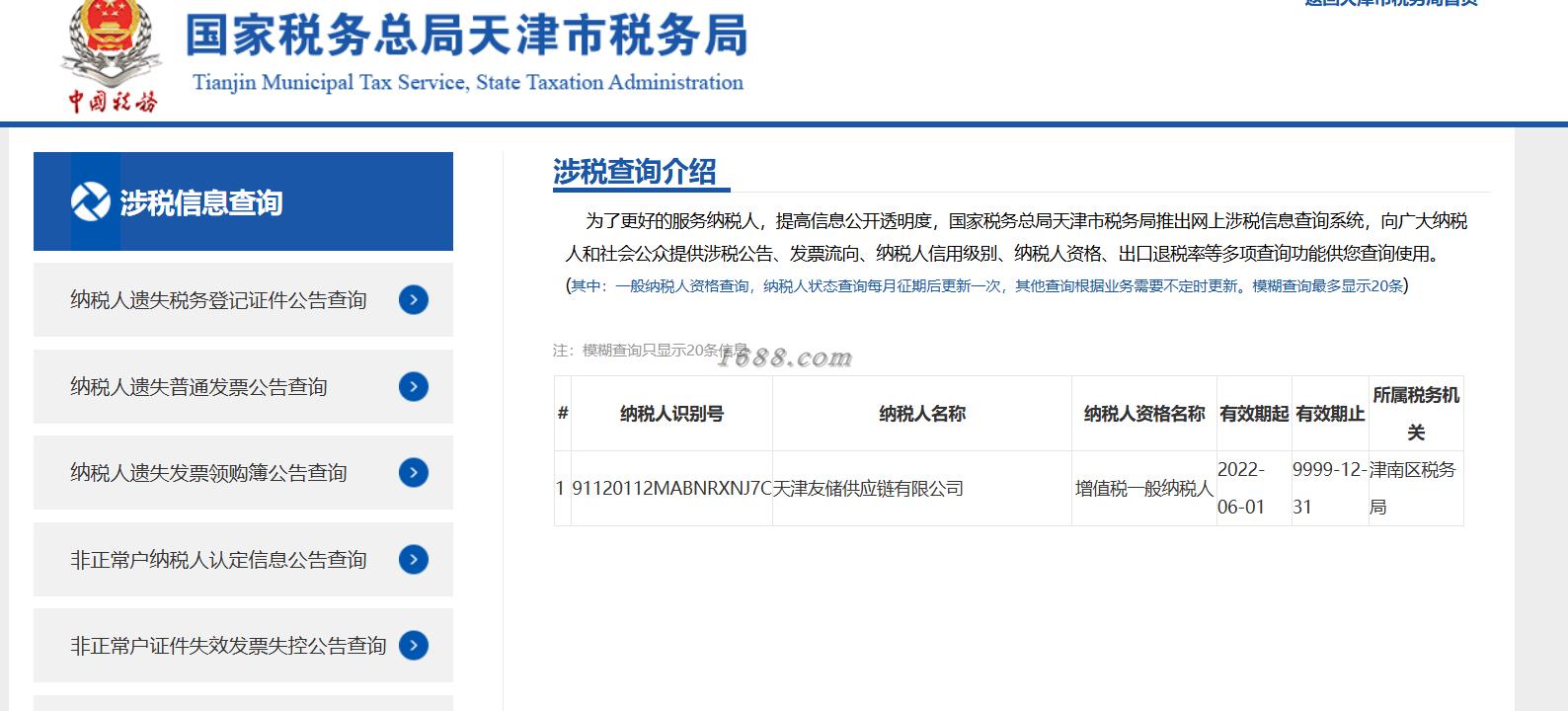
Task: Click the 有效期止 column header
Action: [1330, 414]
